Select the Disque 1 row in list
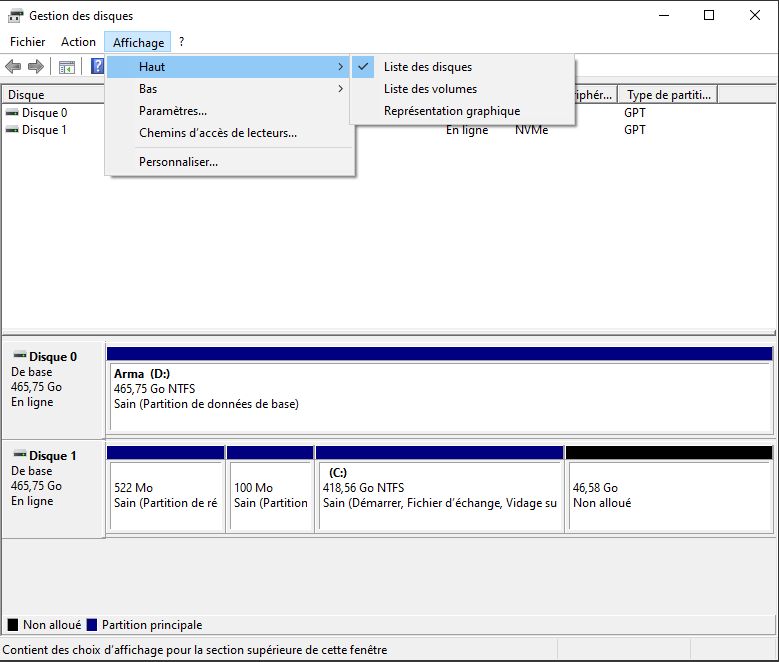779x662 pixels. pos(389,130)
